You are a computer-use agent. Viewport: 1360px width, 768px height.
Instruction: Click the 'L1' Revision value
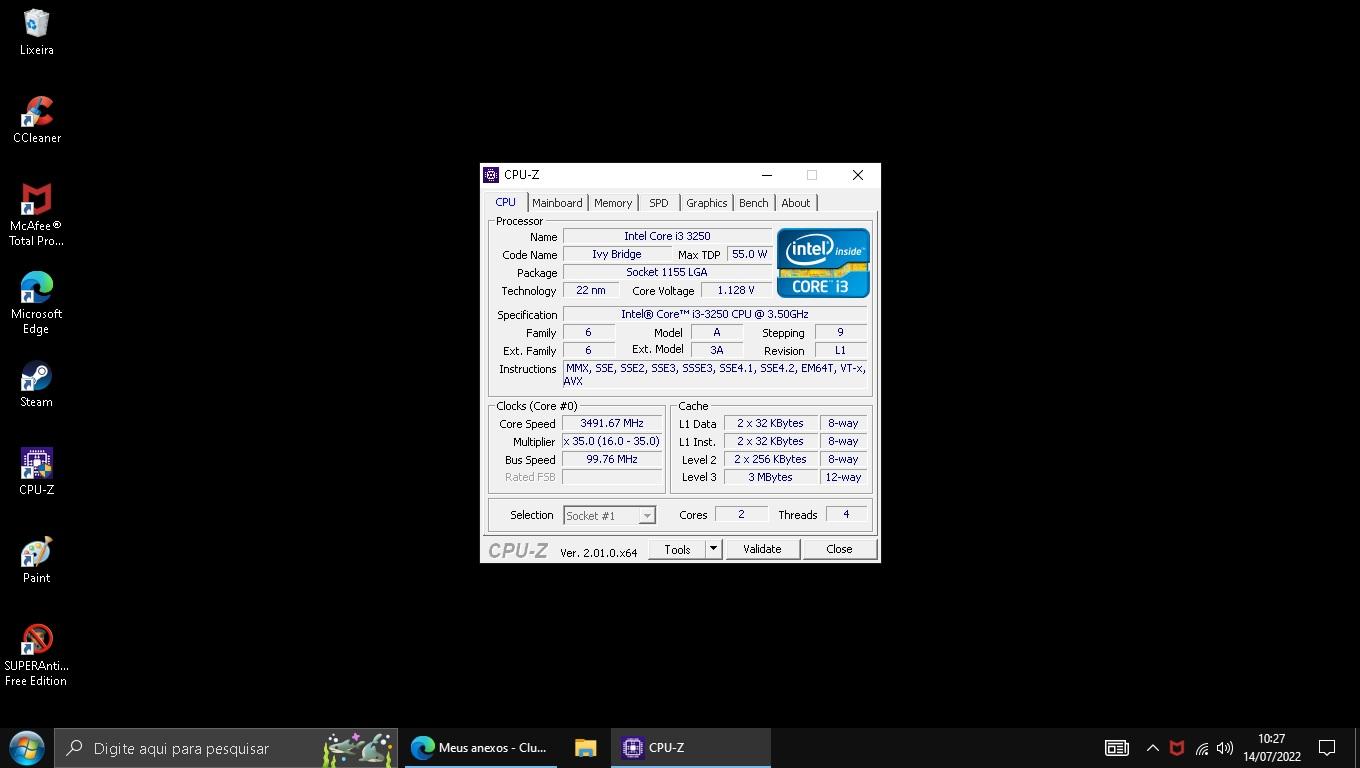pyautogui.click(x=840, y=350)
